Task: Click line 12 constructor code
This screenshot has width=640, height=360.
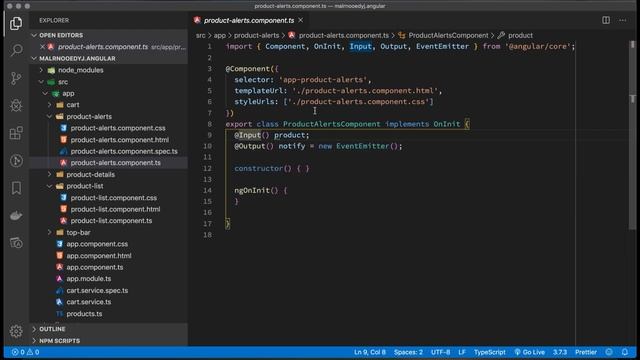Action: (271, 169)
